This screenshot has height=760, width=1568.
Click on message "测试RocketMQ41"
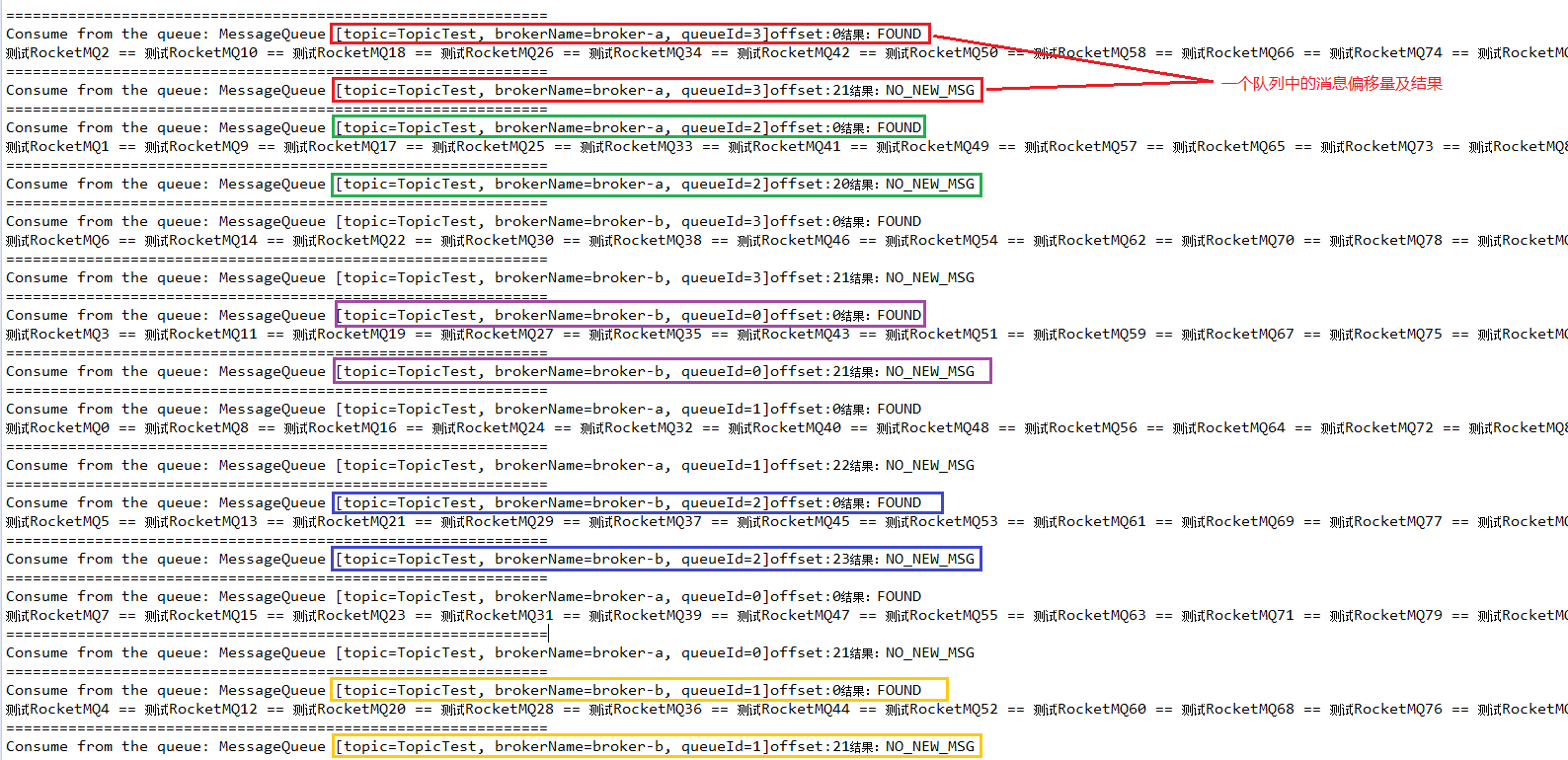pos(785,146)
